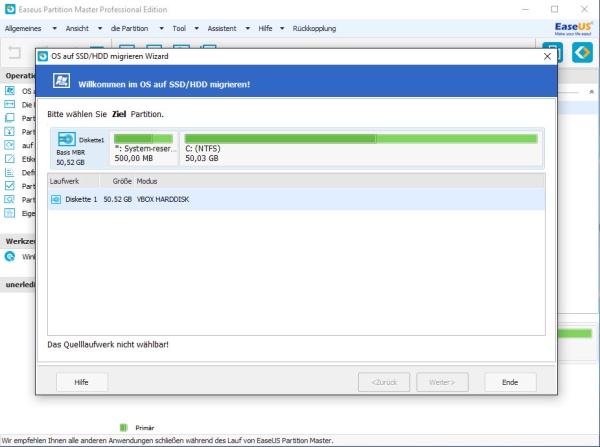Click the green Primär legend swatch
Viewport: 600px width, 447px height.
coord(123,427)
